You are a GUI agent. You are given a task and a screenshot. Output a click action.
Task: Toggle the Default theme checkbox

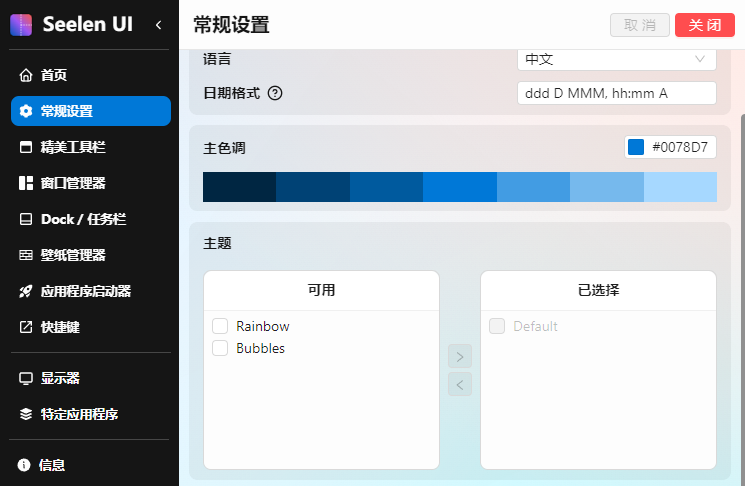pyautogui.click(x=497, y=327)
